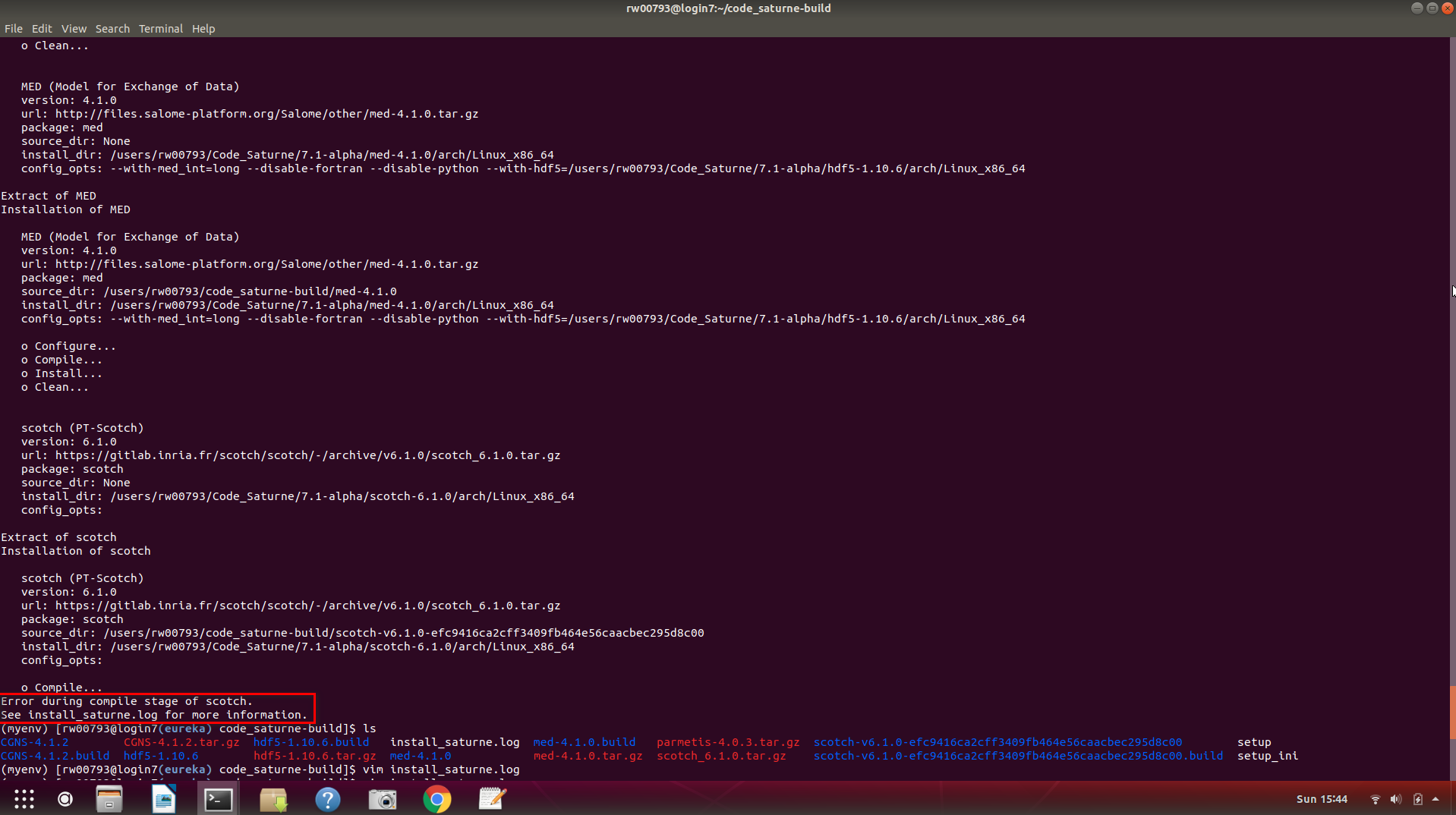Open the Help question mark icon

pyautogui.click(x=328, y=799)
